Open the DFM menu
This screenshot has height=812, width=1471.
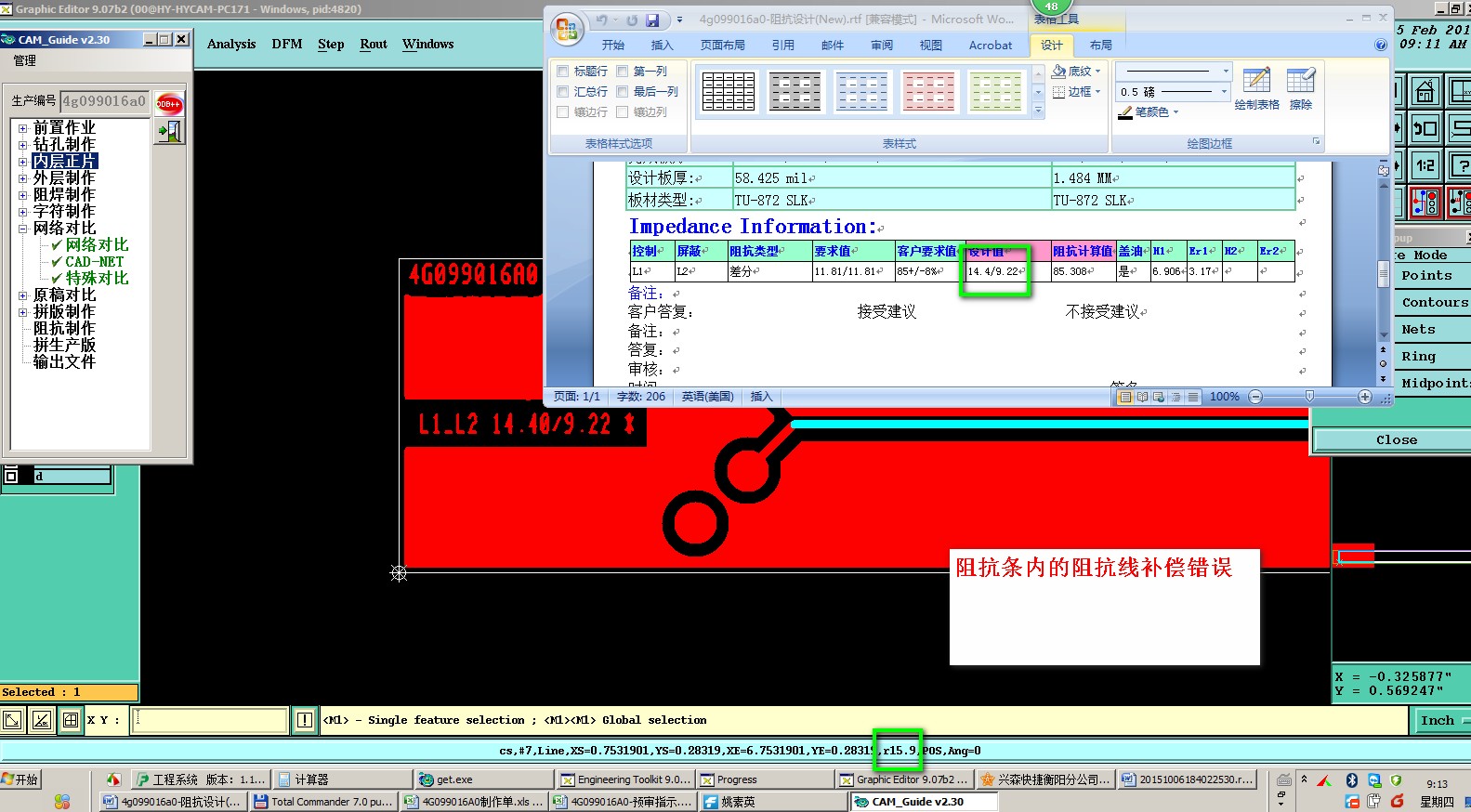(x=287, y=44)
